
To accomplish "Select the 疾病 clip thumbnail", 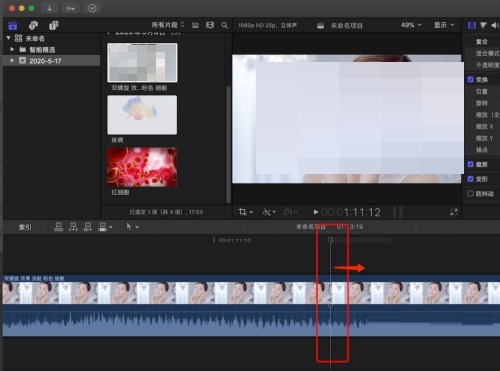I will pyautogui.click(x=142, y=115).
